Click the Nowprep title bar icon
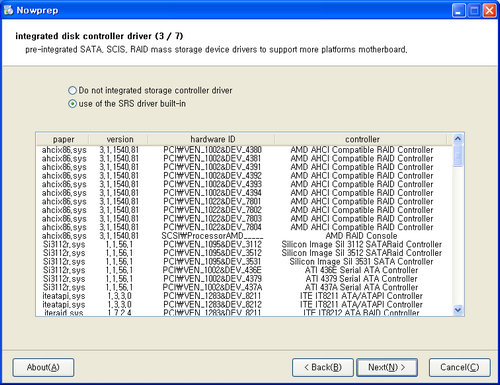Viewport: 500px width, 385px height. (8, 10)
